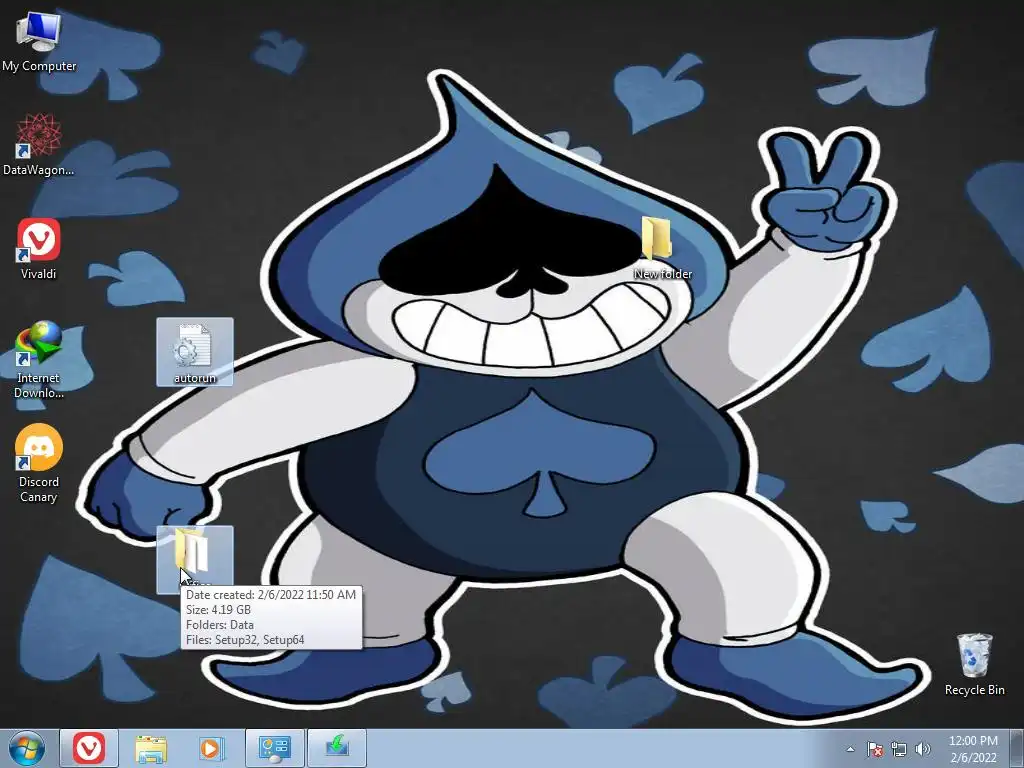
Task: Open the Windows Start menu orb
Action: pyautogui.click(x=27, y=748)
